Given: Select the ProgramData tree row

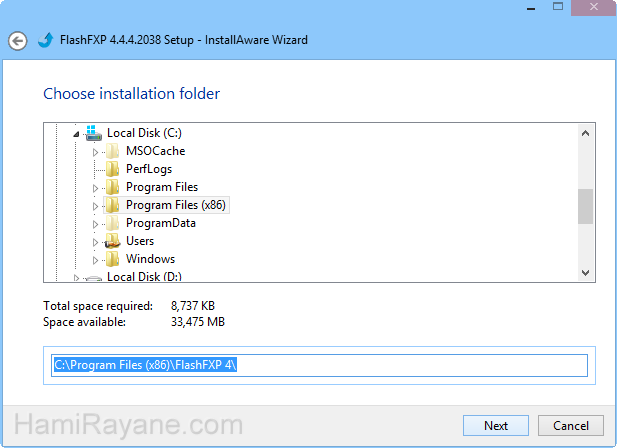Looking at the screenshot, I should pos(161,223).
